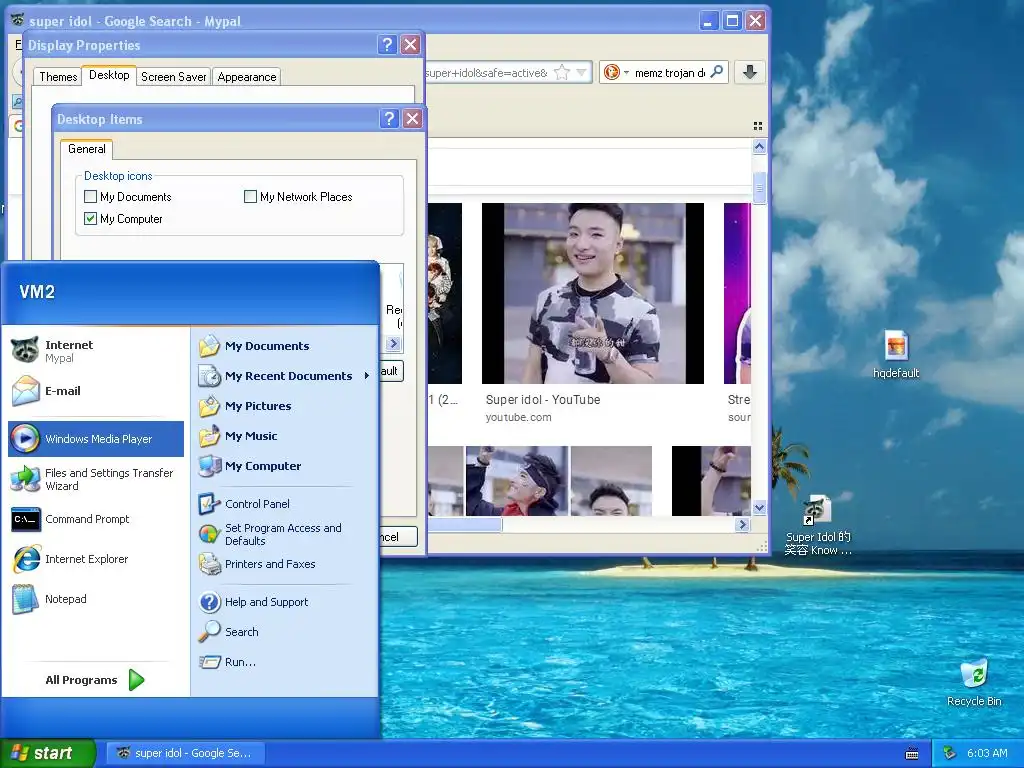This screenshot has width=1024, height=768.
Task: Click the Mypal downloads arrow icon
Action: pyautogui.click(x=750, y=72)
